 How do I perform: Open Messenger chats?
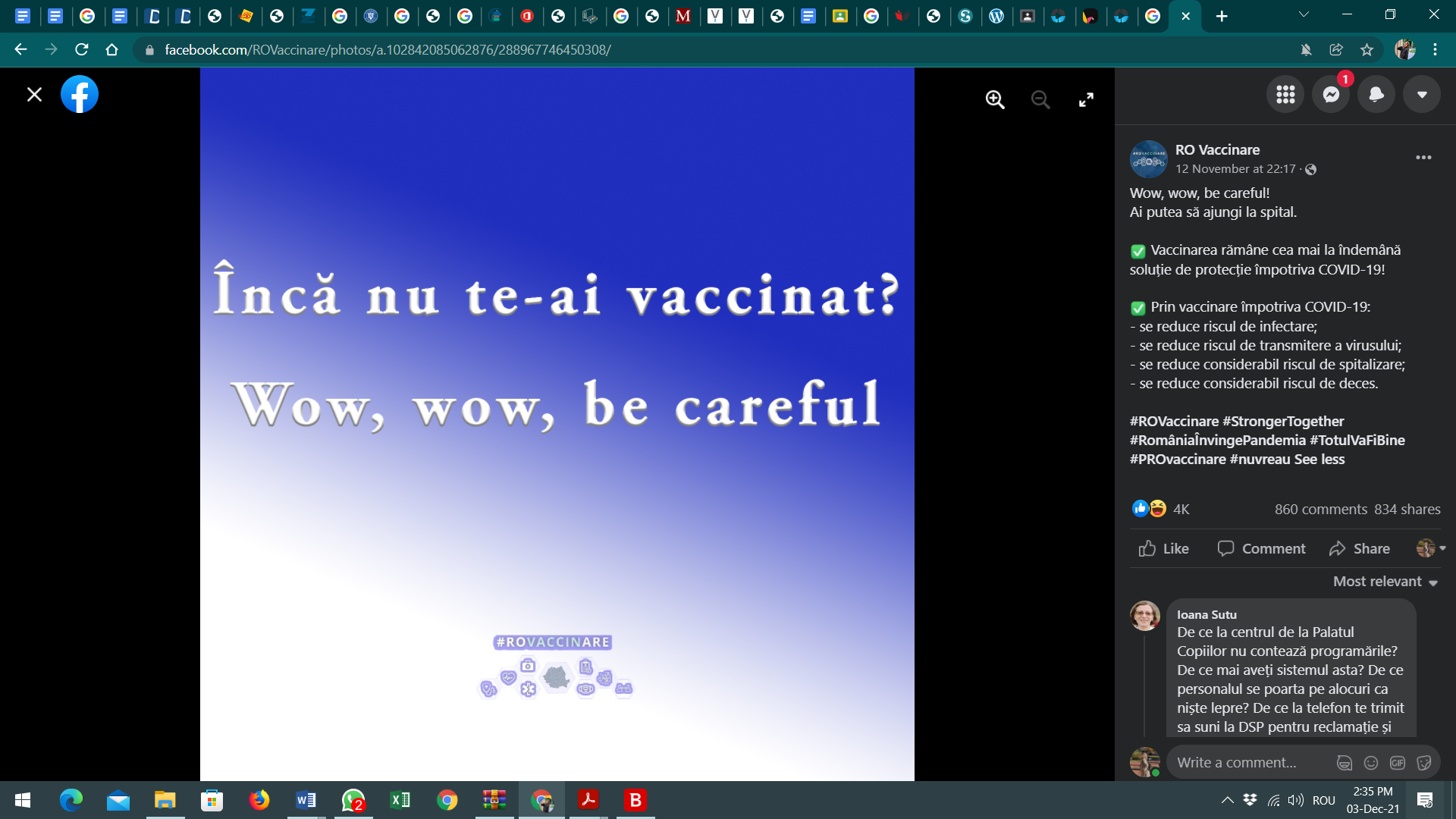coord(1331,94)
